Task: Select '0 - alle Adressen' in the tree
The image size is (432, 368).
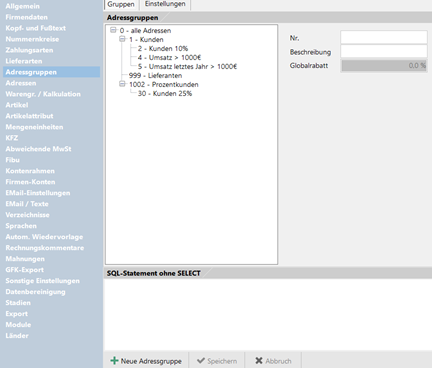Action: point(145,31)
